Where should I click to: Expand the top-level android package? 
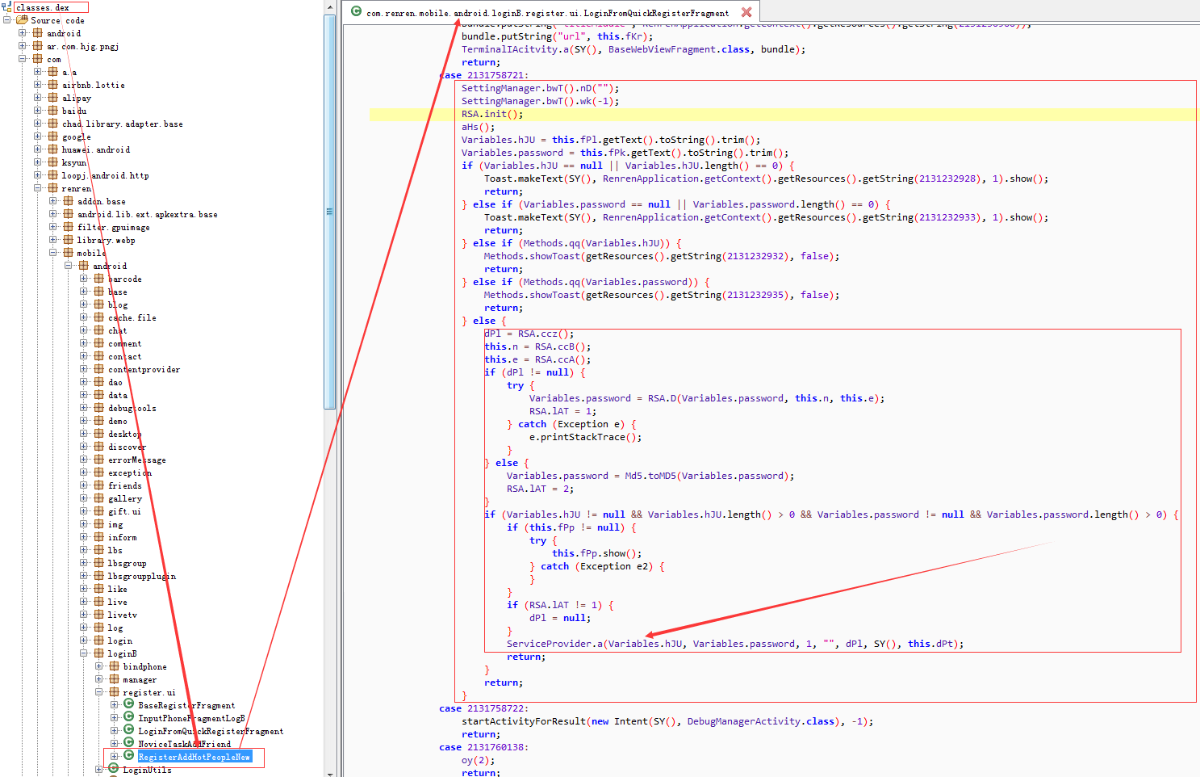(x=23, y=33)
